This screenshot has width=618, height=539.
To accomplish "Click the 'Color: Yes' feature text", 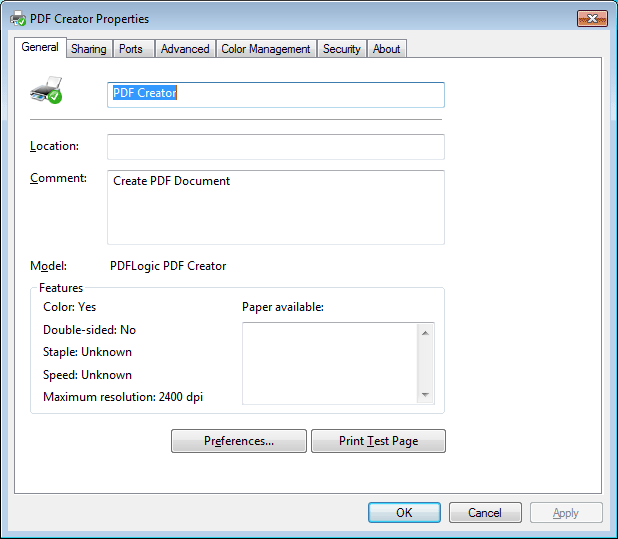I will 69,307.
